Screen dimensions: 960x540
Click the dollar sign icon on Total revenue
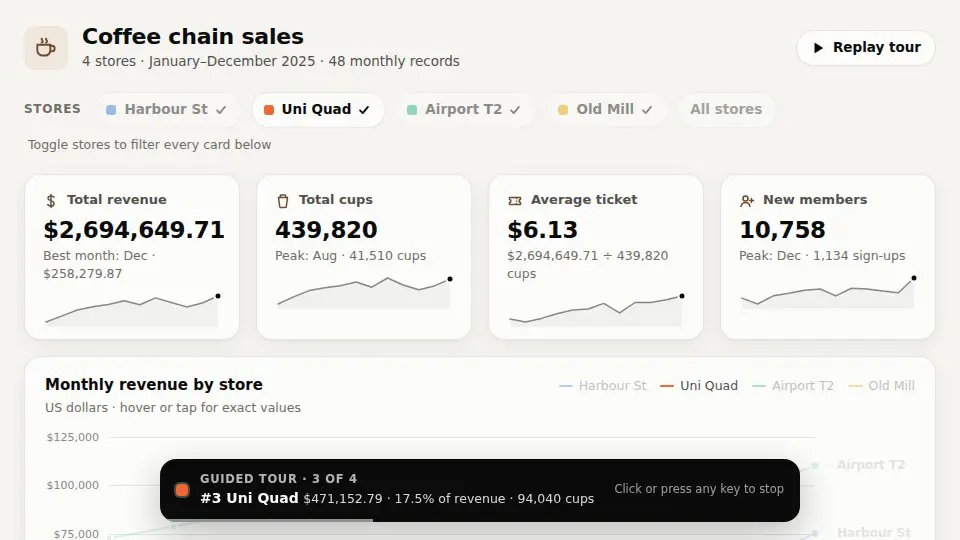tap(51, 200)
